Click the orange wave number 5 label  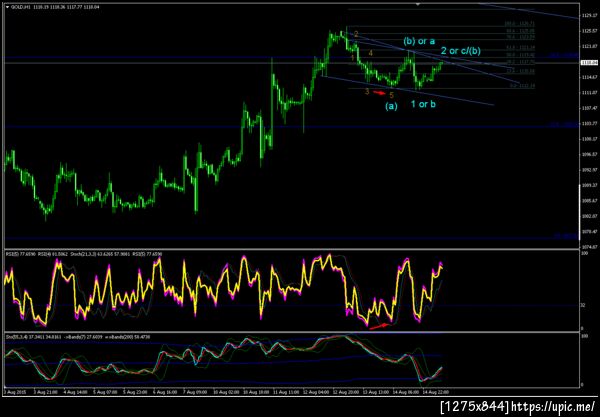pyautogui.click(x=391, y=95)
